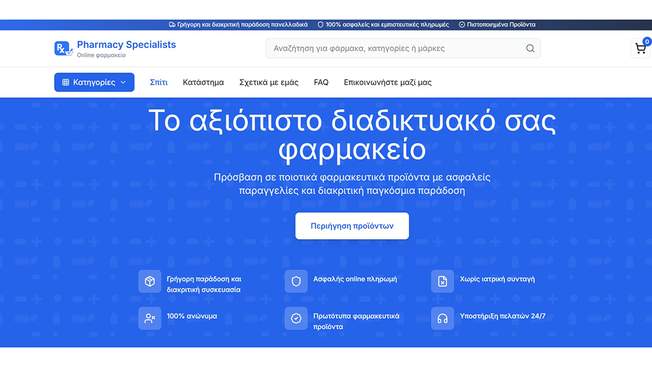Click the document icon beside Χωρίς ιατρική συνταγή
This screenshot has width=652, height=367.
[442, 281]
